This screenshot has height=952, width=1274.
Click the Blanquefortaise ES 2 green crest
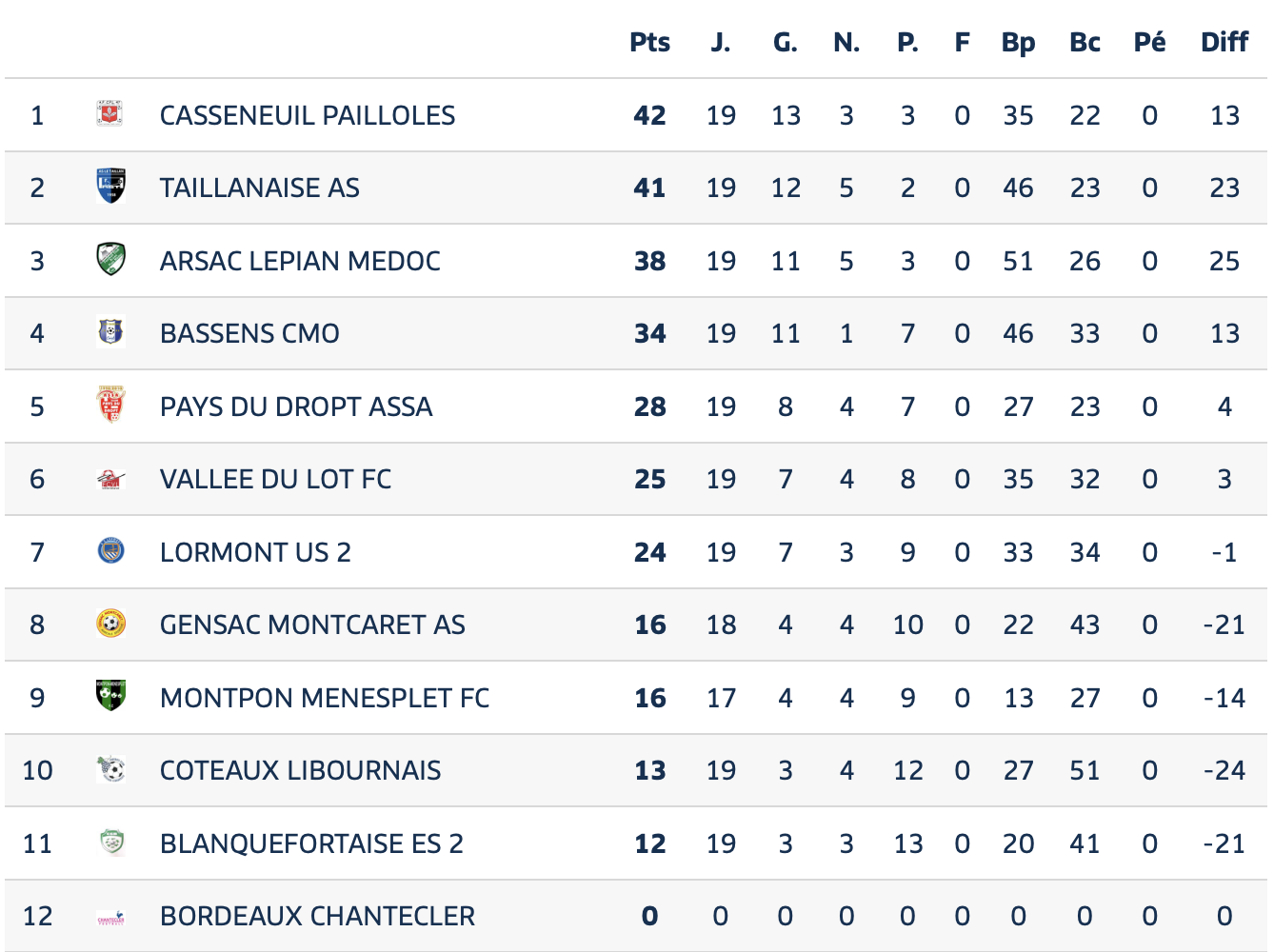pos(111,843)
